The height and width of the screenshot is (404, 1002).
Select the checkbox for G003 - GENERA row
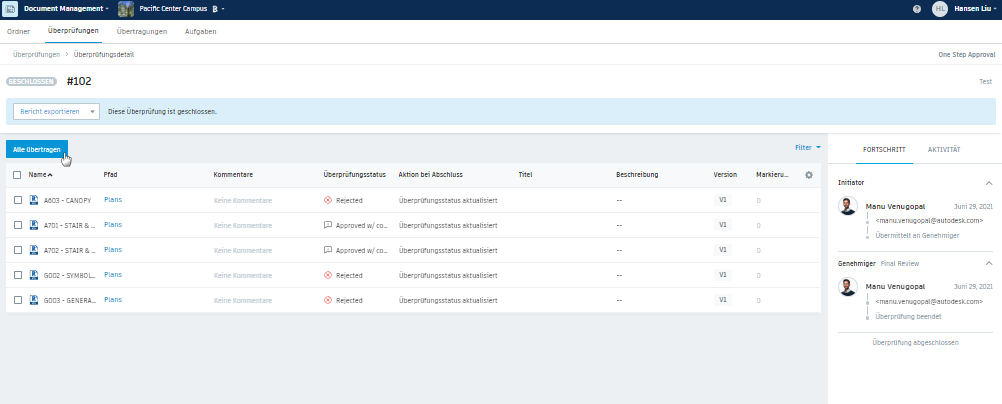click(18, 300)
